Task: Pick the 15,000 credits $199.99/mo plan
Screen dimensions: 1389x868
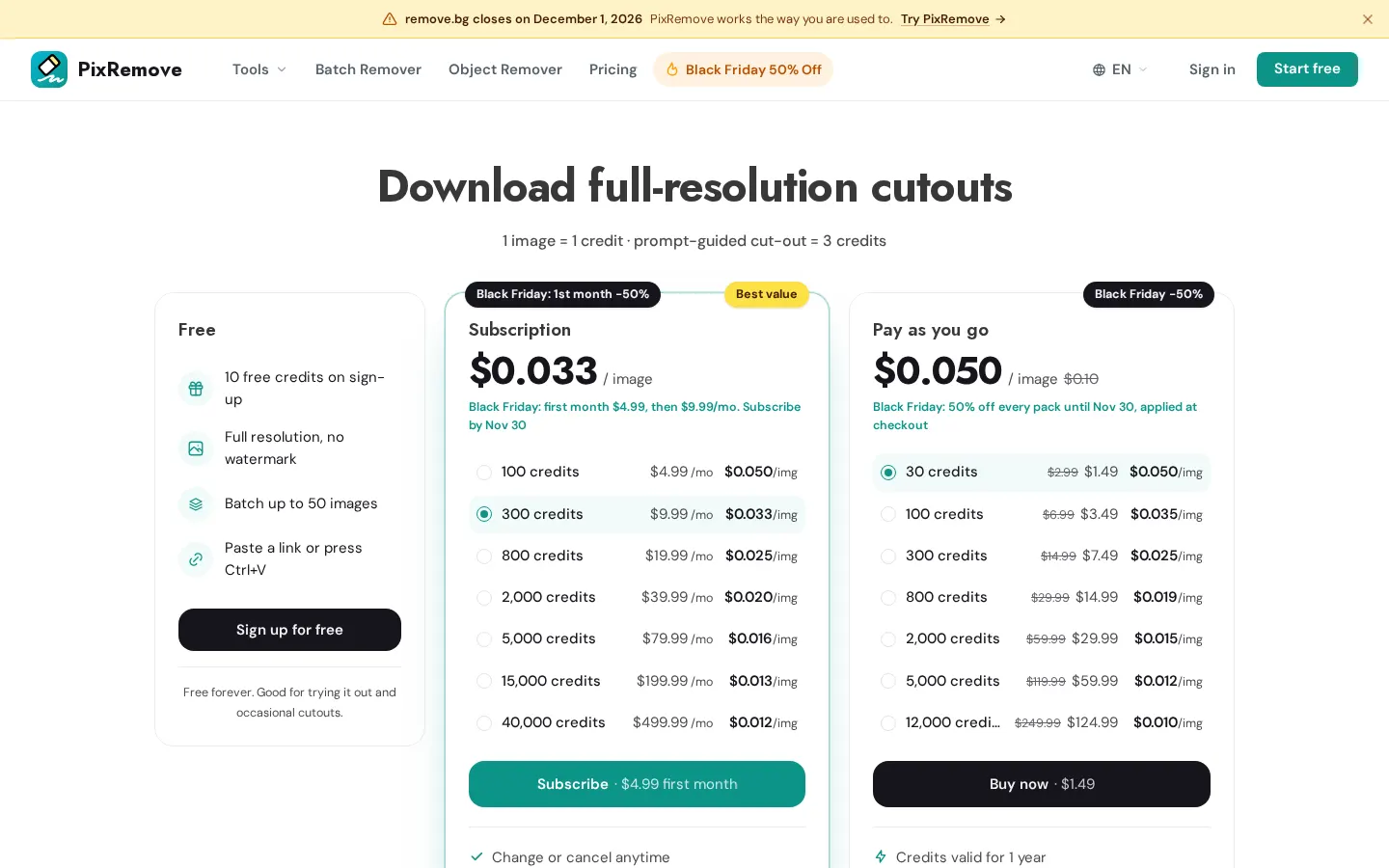Action: coord(637,681)
